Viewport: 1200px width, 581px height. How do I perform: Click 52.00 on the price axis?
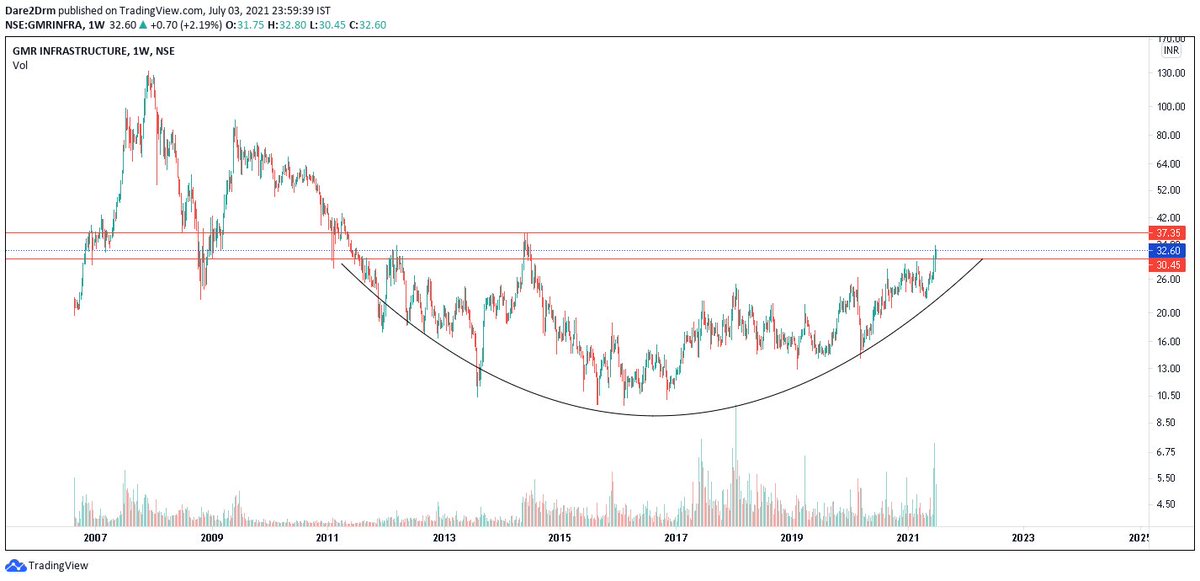[x=1171, y=190]
